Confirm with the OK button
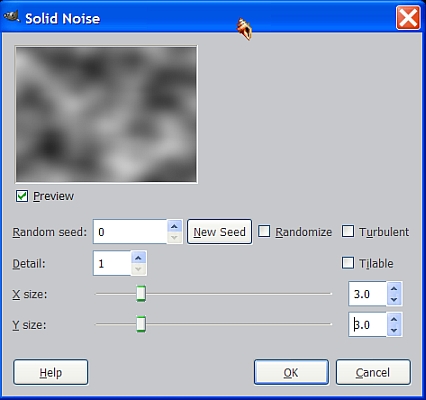The height and width of the screenshot is (400, 426). coord(291,372)
